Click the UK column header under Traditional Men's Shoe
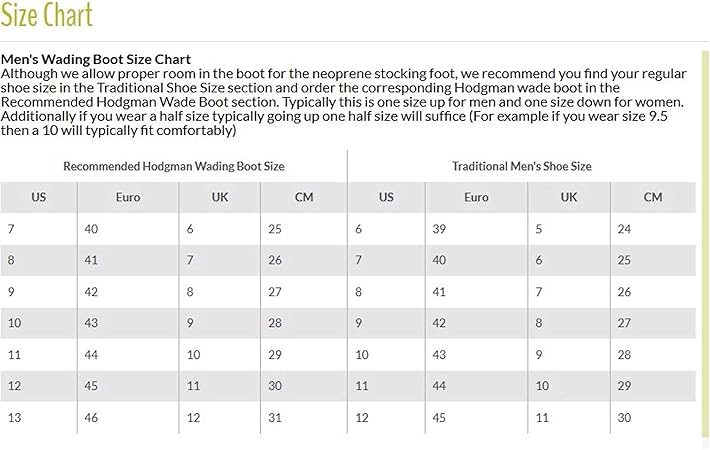The height and width of the screenshot is (450, 710). point(569,197)
